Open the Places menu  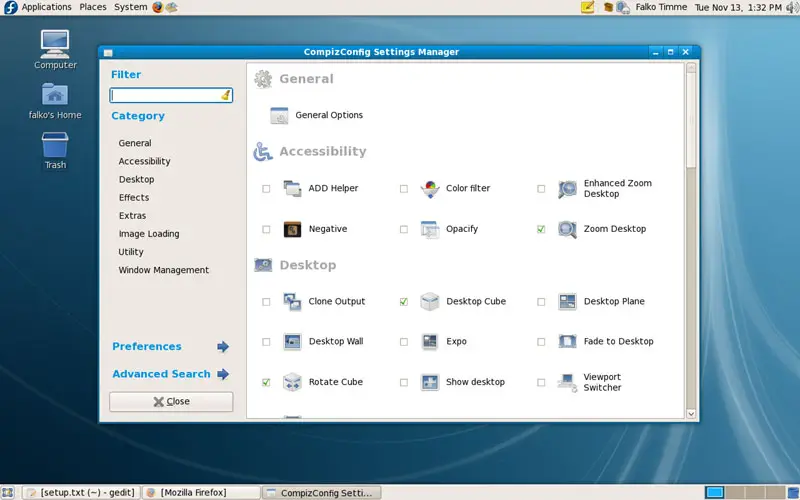pyautogui.click(x=93, y=7)
